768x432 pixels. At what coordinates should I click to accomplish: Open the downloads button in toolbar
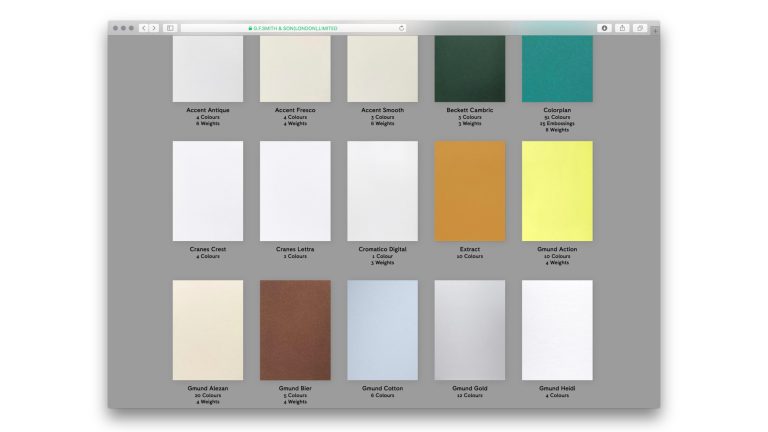coord(604,28)
